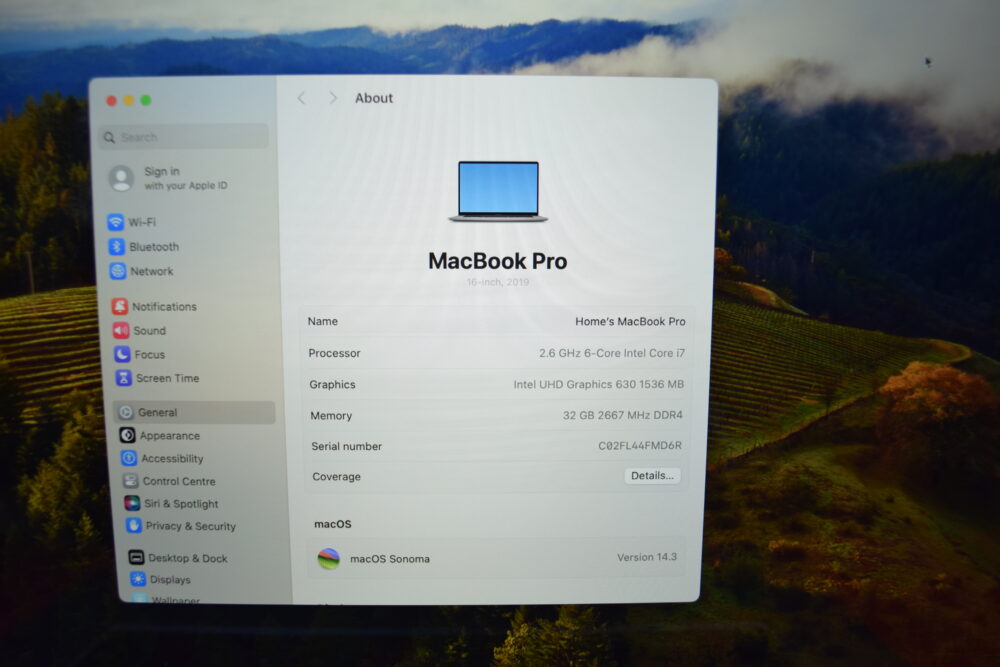Open the Control Centre icon
The height and width of the screenshot is (667, 1000).
point(130,481)
